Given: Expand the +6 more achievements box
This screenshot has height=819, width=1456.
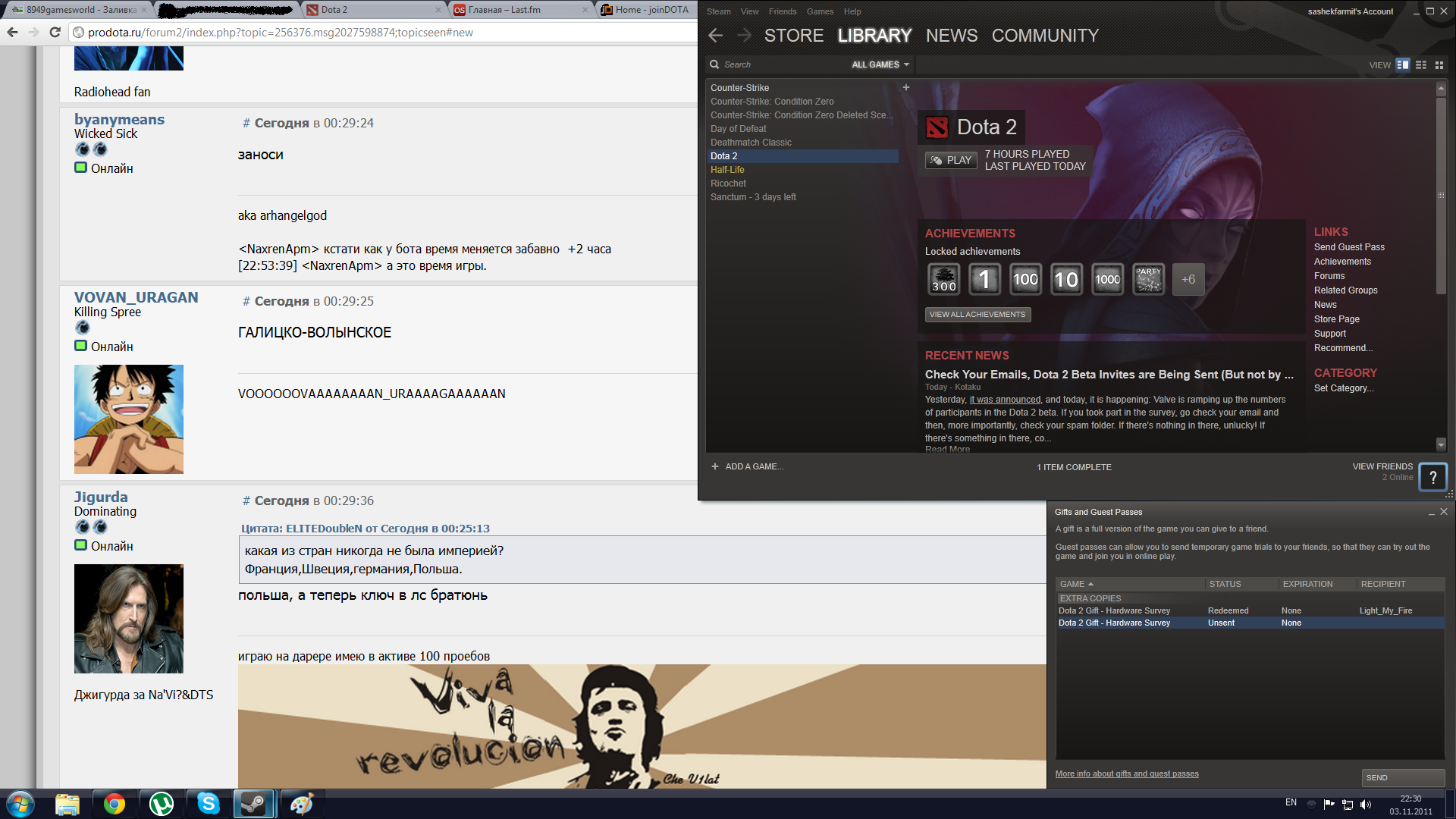Looking at the screenshot, I should [x=1188, y=280].
